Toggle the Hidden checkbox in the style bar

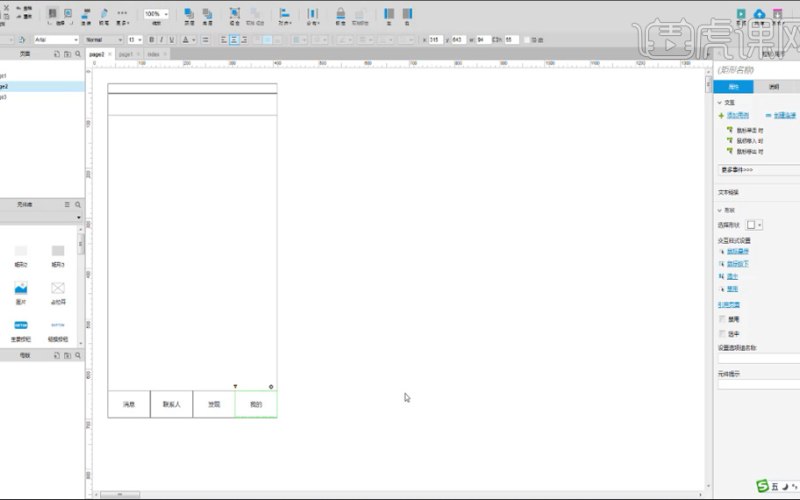pyautogui.click(x=527, y=40)
